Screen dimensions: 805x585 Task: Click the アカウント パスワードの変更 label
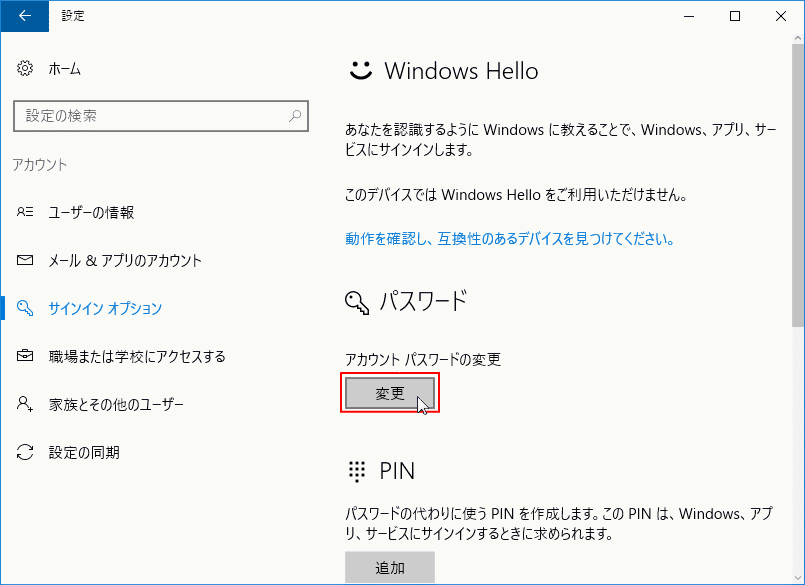(423, 360)
